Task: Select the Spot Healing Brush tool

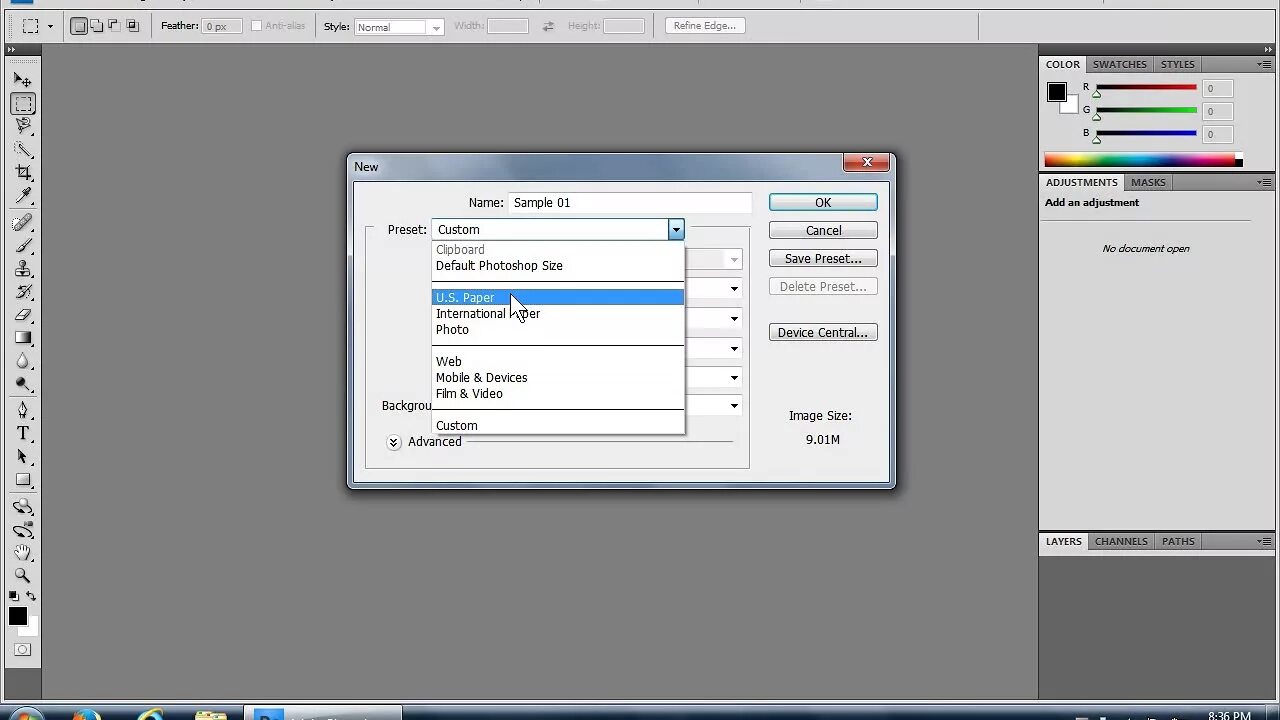Action: pos(23,222)
